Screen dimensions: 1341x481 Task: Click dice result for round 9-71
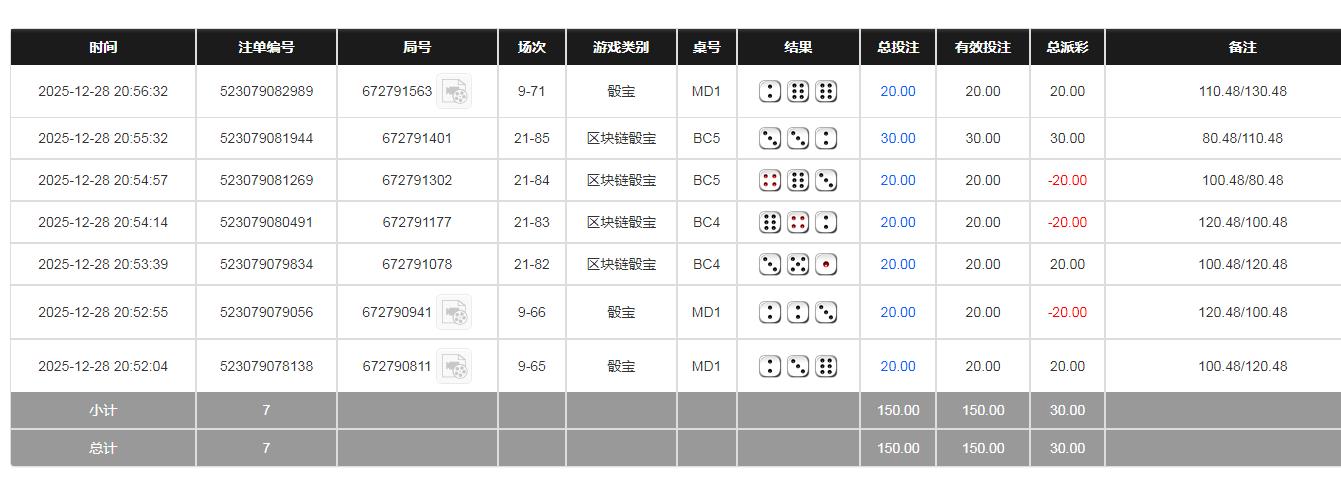pyautogui.click(x=798, y=92)
